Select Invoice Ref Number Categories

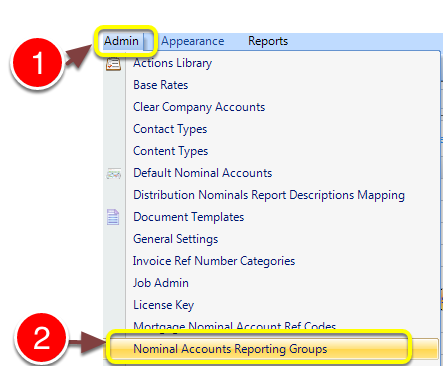(214, 261)
